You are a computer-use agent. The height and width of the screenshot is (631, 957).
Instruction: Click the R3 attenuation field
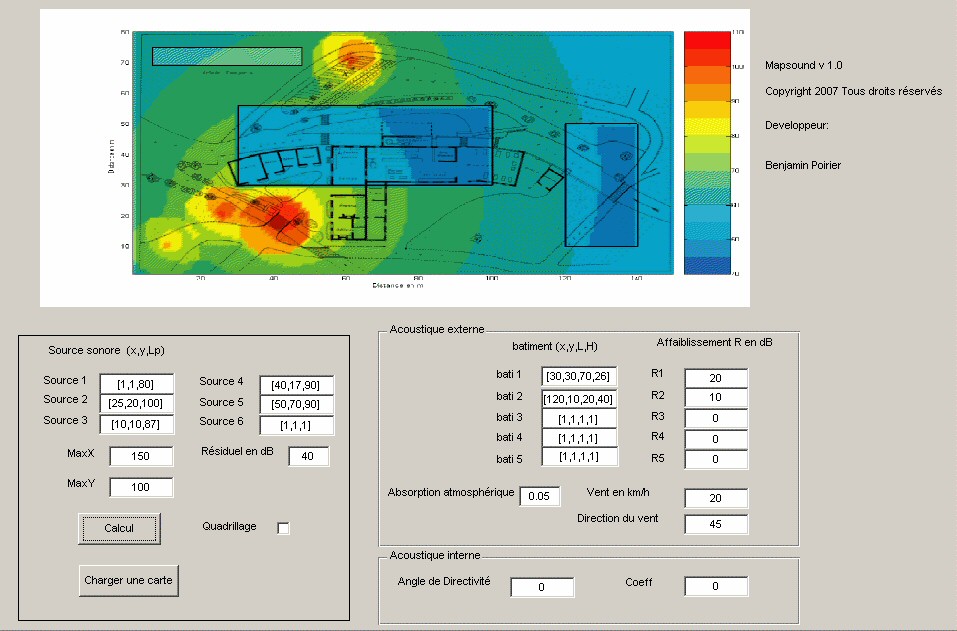[x=716, y=418]
